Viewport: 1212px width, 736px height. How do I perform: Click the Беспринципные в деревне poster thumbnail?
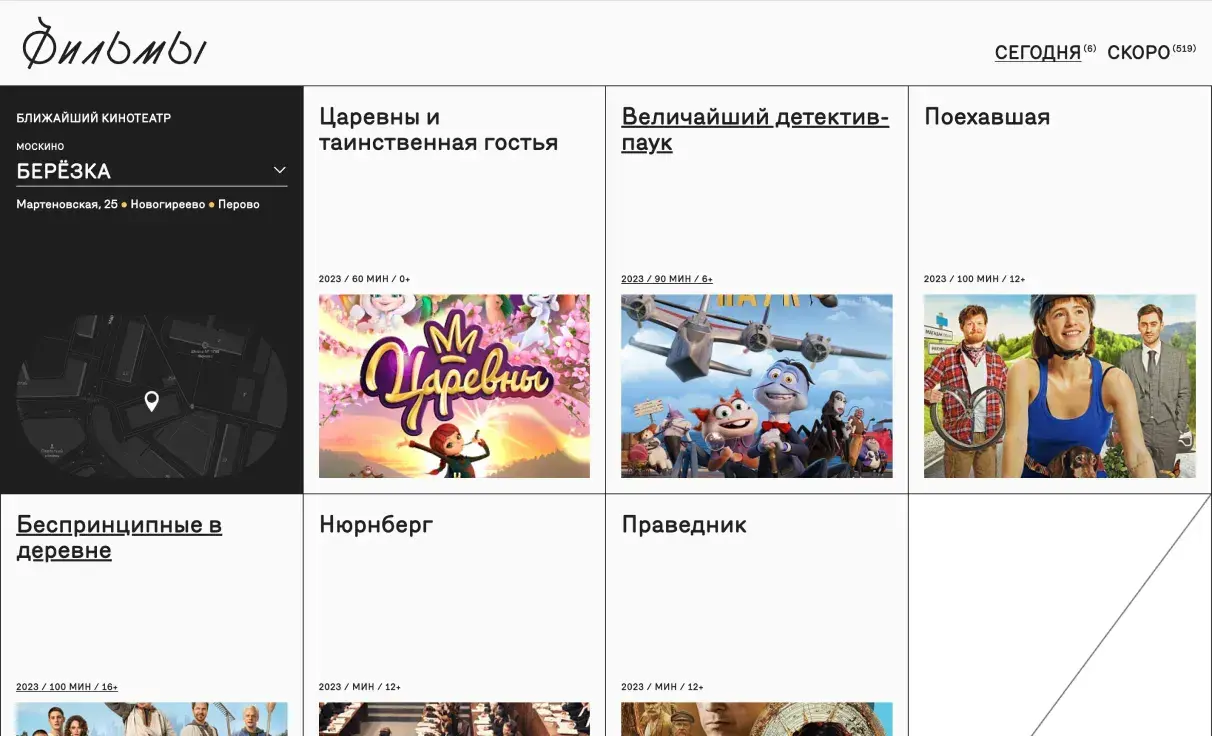point(152,719)
